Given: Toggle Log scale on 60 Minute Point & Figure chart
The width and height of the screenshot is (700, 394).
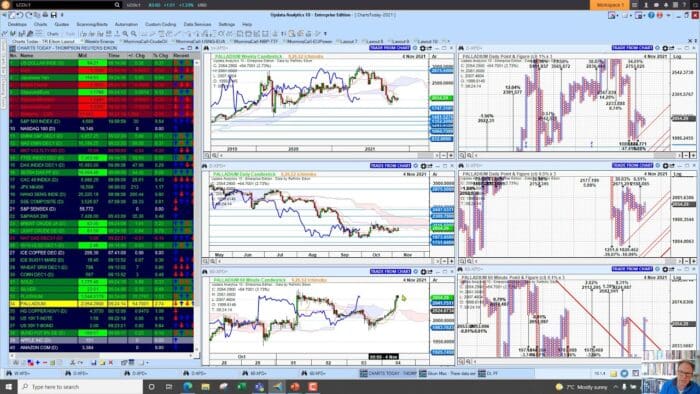Looking at the screenshot, I should coord(677,278).
